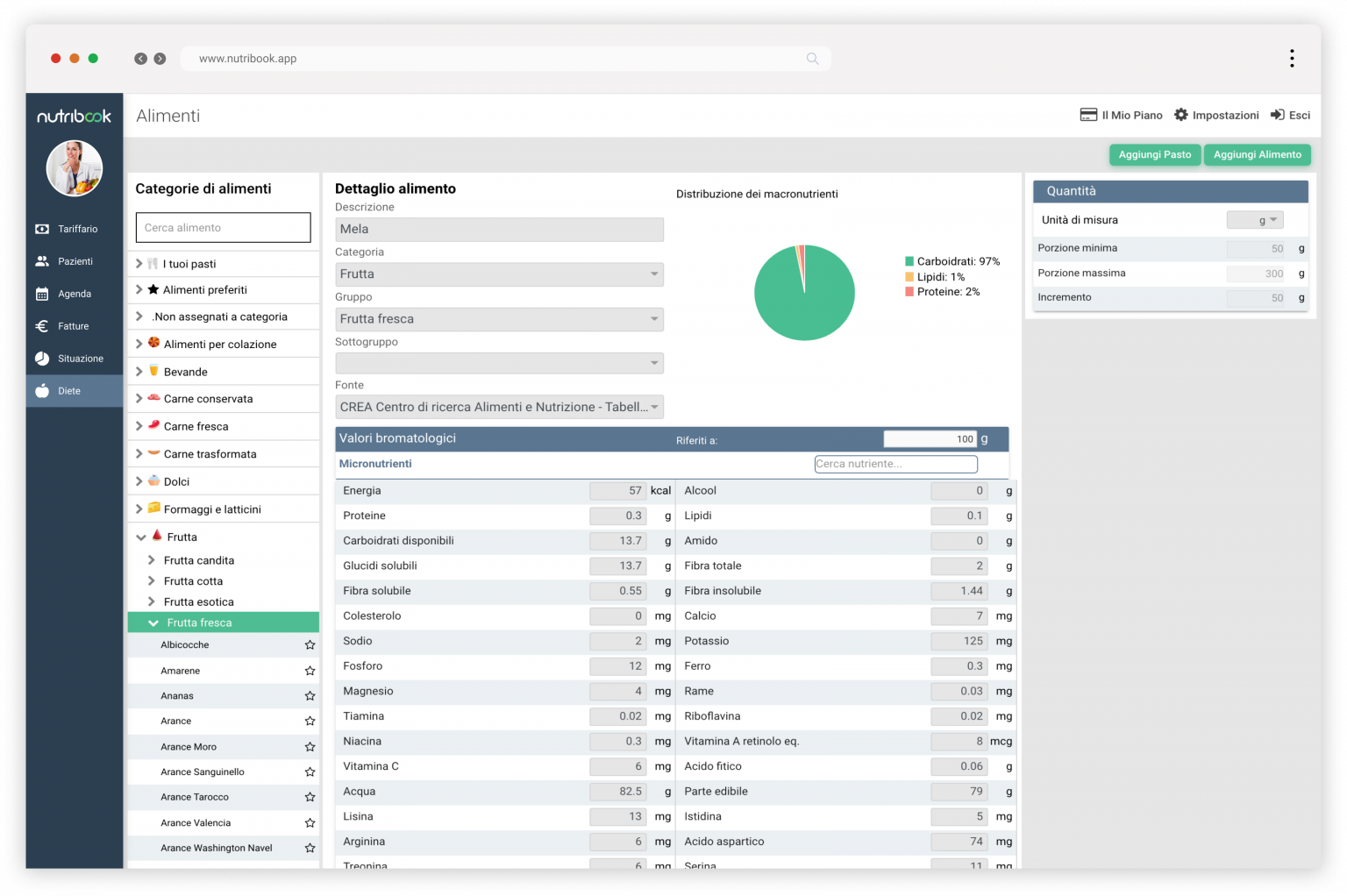The image size is (1347, 896).
Task: Click the Cerca nutriente search field
Action: 895,464
